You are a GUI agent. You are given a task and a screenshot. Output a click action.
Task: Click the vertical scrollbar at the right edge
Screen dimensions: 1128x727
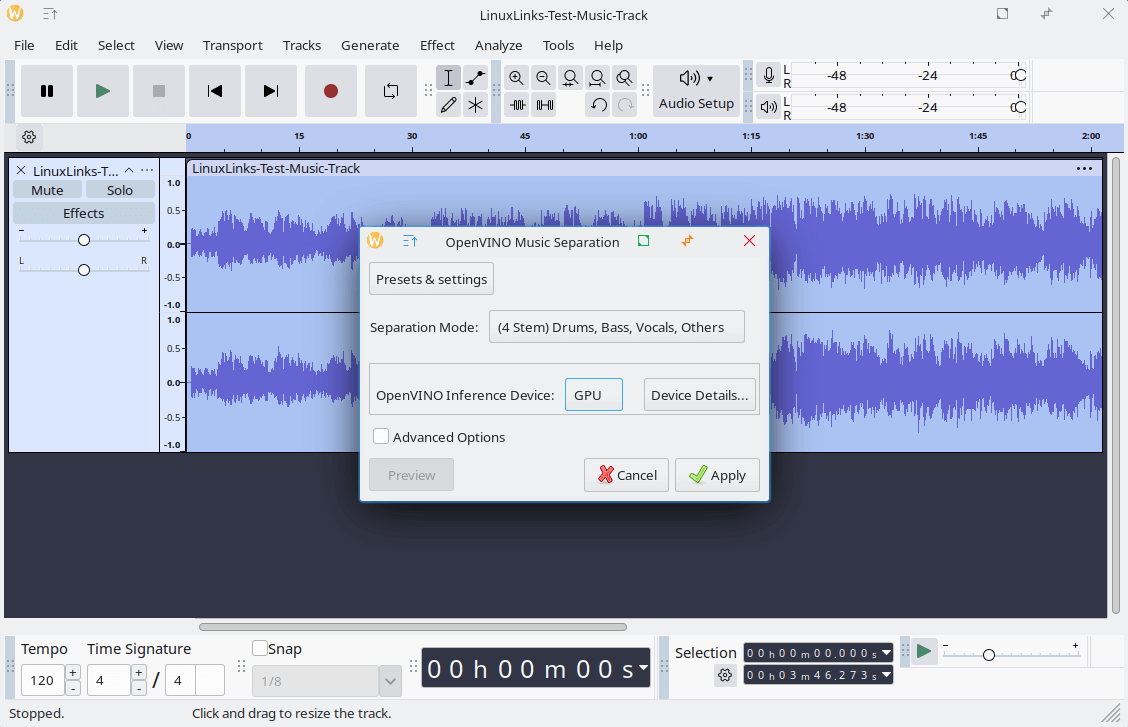(x=1116, y=385)
